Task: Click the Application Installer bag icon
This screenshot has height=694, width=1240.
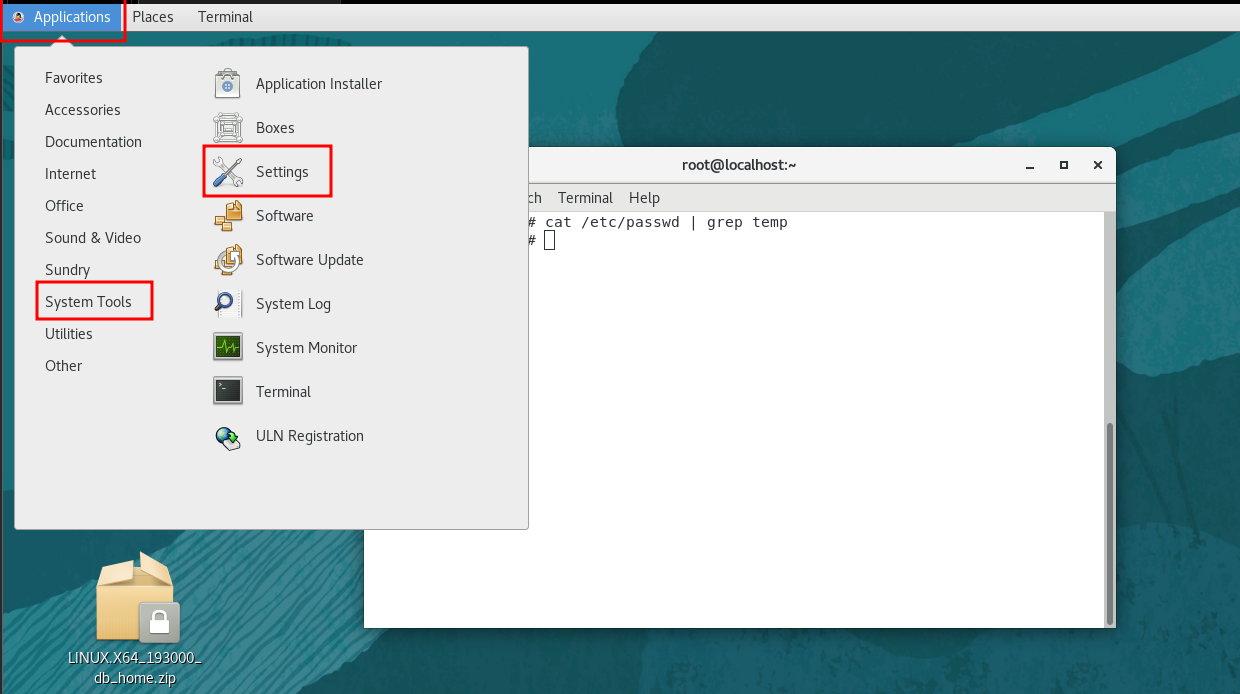Action: (228, 84)
